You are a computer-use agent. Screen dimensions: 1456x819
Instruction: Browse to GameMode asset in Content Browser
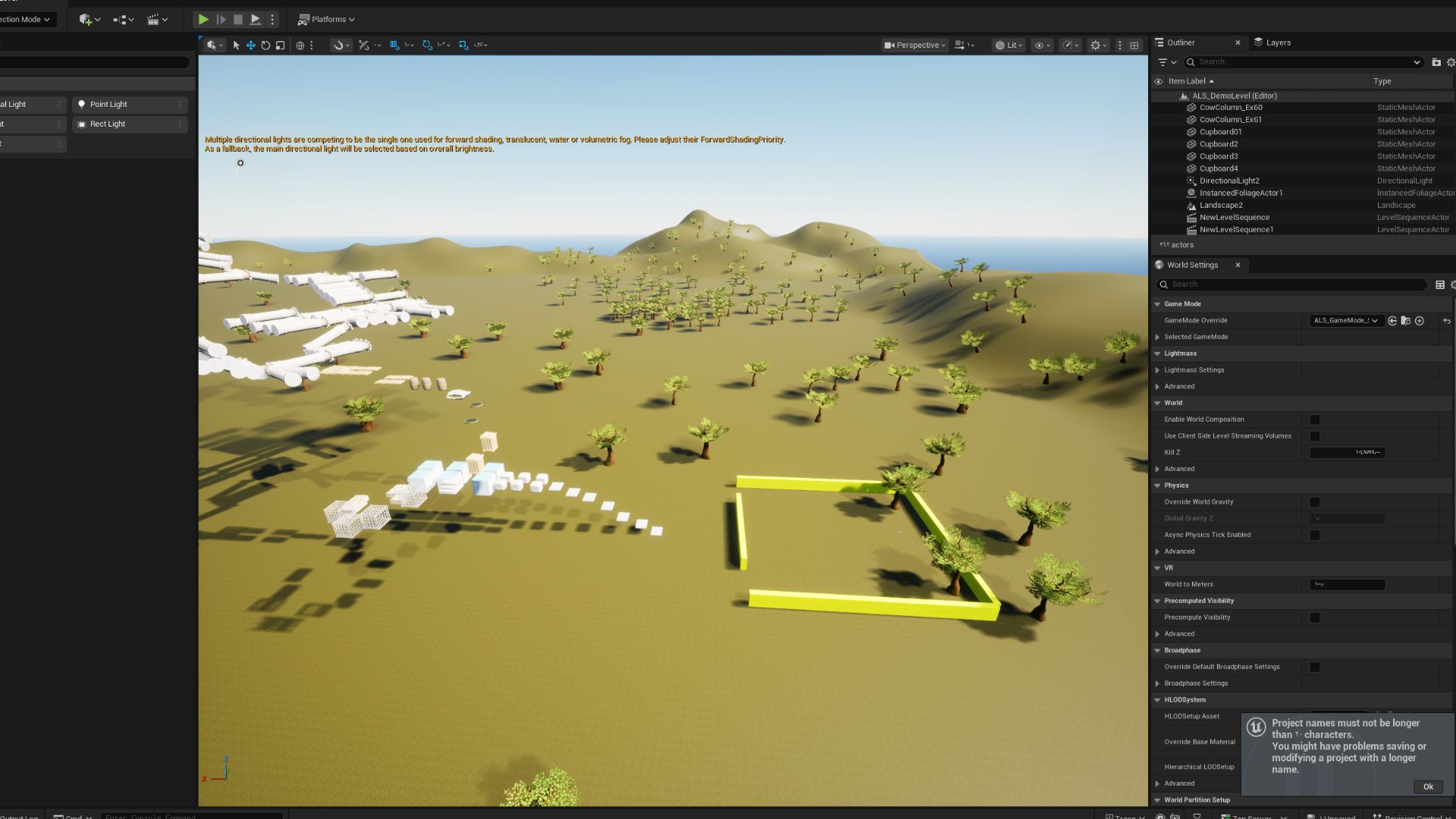click(x=1405, y=321)
